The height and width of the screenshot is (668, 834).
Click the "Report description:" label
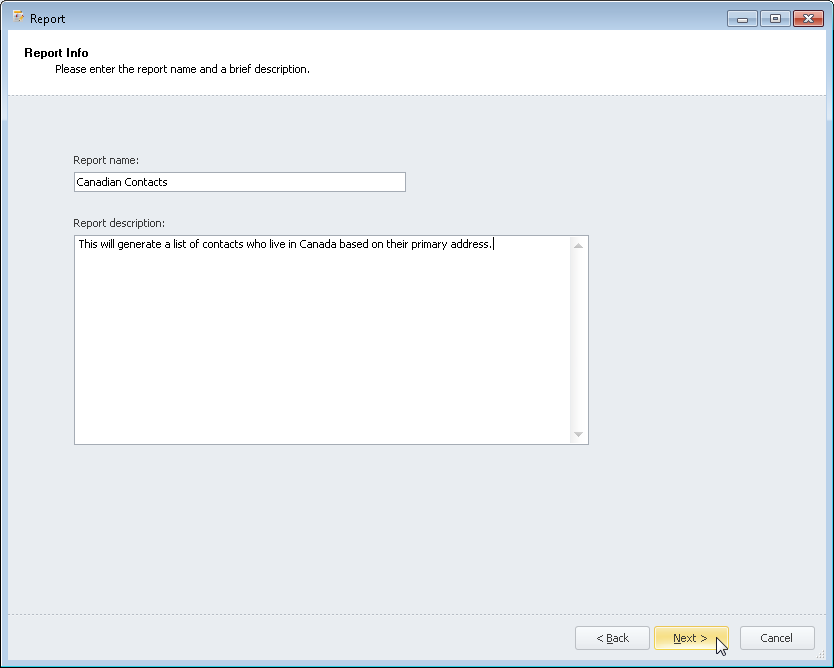point(119,223)
